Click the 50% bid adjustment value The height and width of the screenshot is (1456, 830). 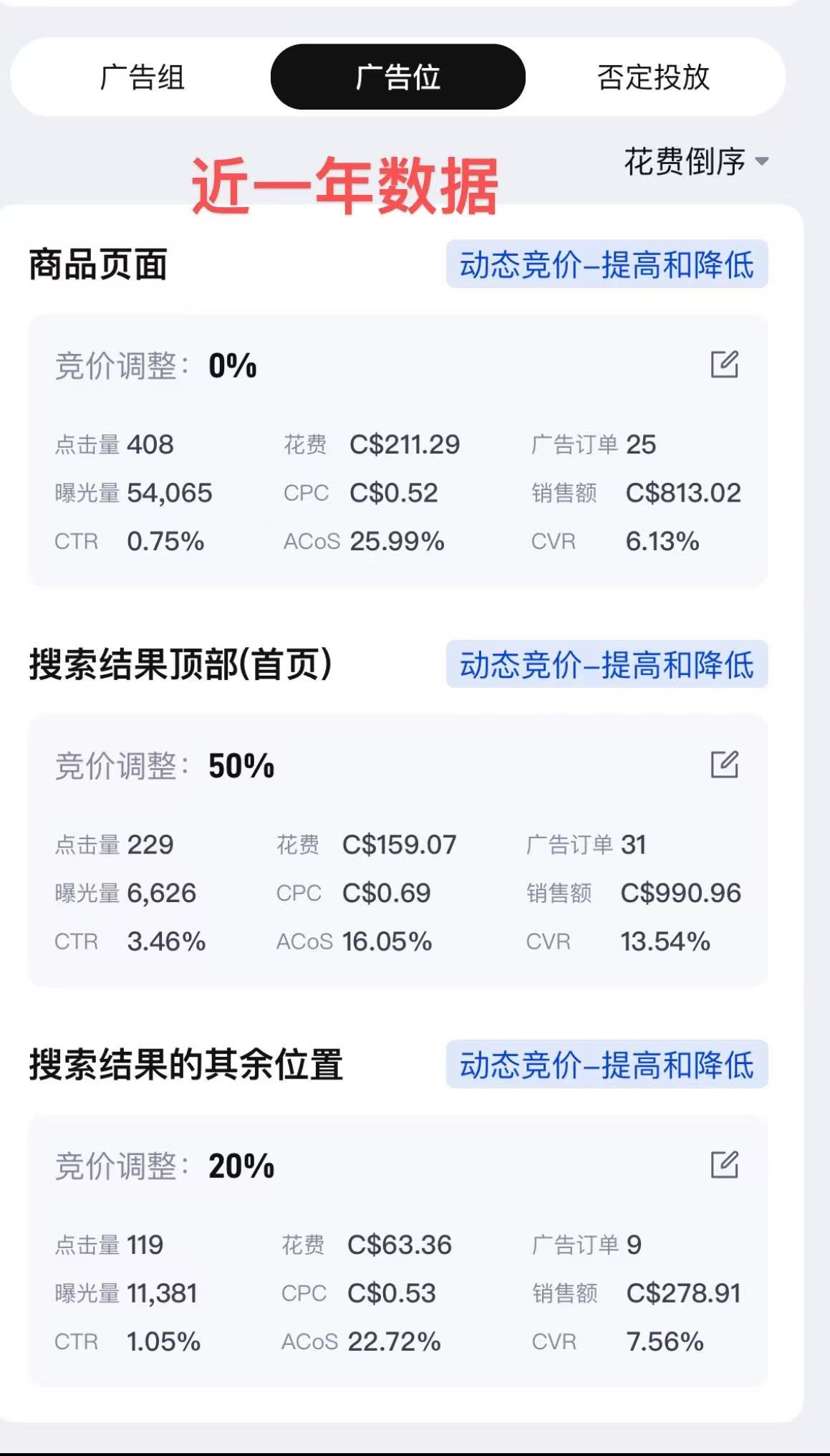click(241, 766)
